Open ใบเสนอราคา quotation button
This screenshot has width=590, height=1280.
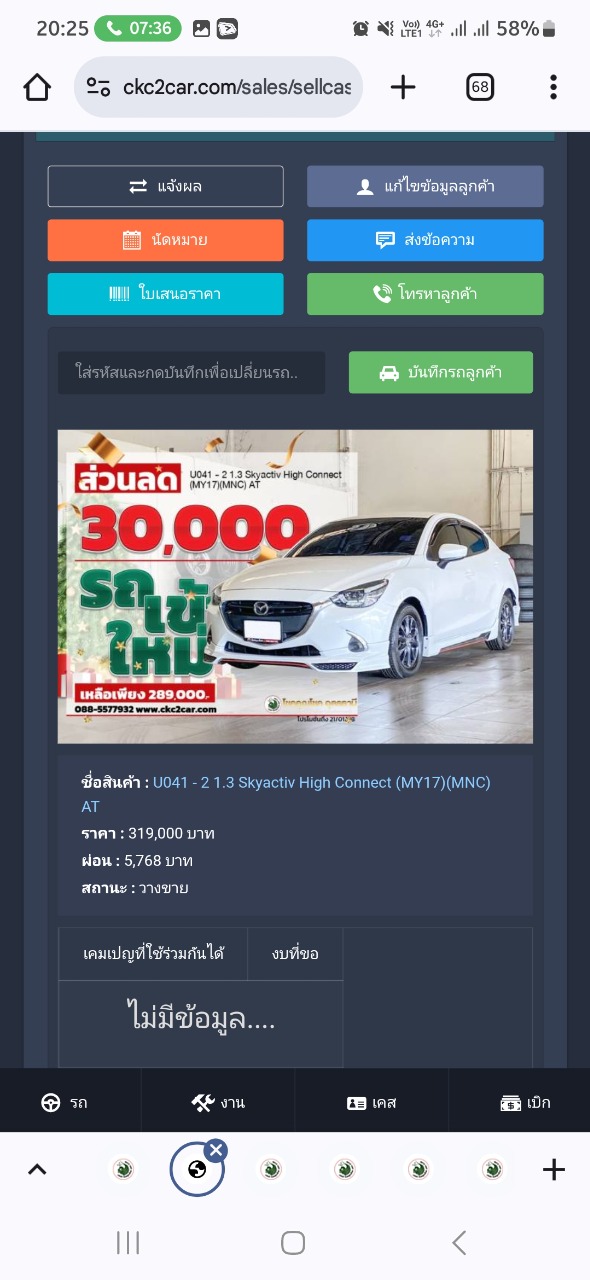coord(166,294)
